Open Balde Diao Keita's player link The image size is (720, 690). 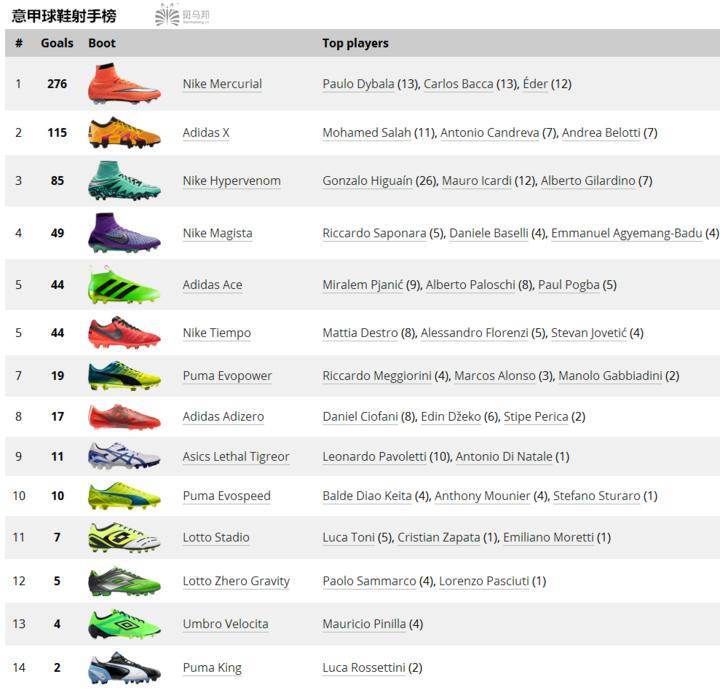(367, 496)
